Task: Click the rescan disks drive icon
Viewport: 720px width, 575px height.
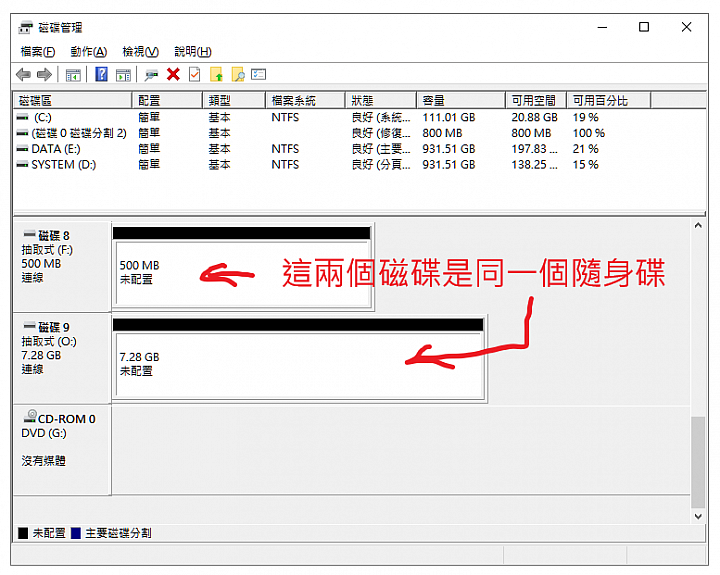Action: 151,75
